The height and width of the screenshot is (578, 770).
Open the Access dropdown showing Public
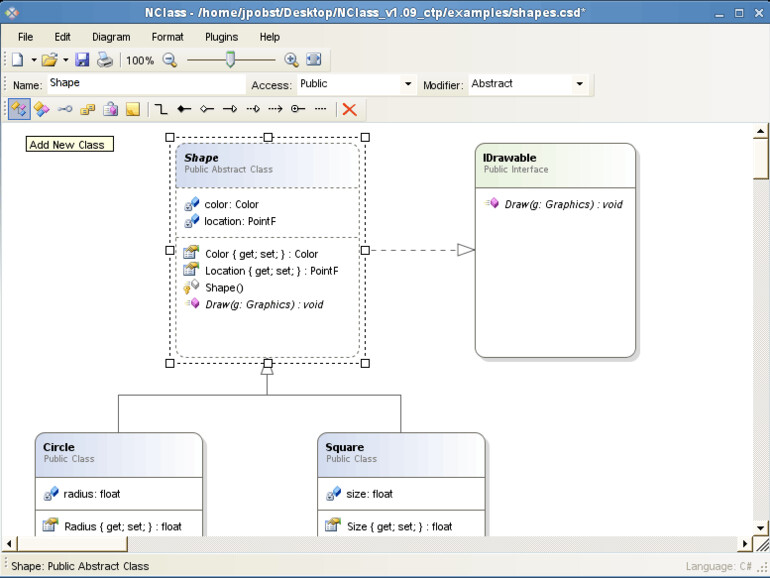tap(407, 85)
